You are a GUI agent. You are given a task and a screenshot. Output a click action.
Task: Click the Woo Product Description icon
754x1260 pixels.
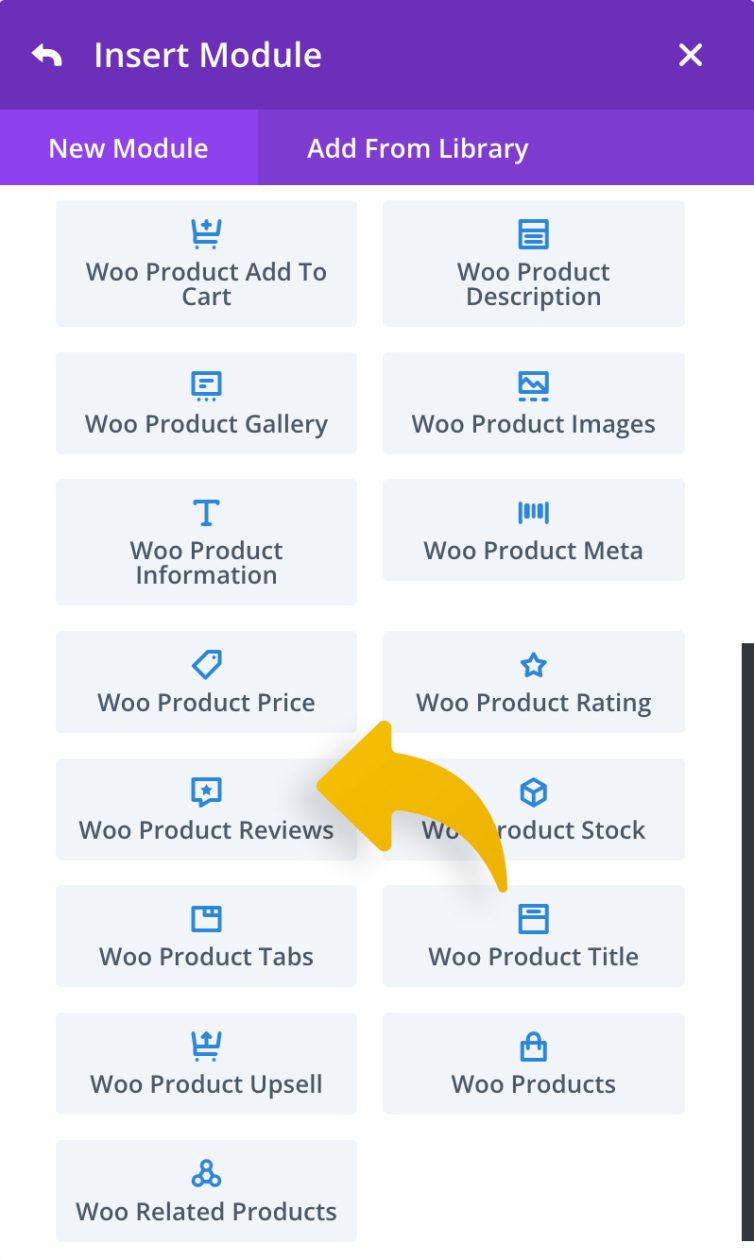(x=533, y=234)
